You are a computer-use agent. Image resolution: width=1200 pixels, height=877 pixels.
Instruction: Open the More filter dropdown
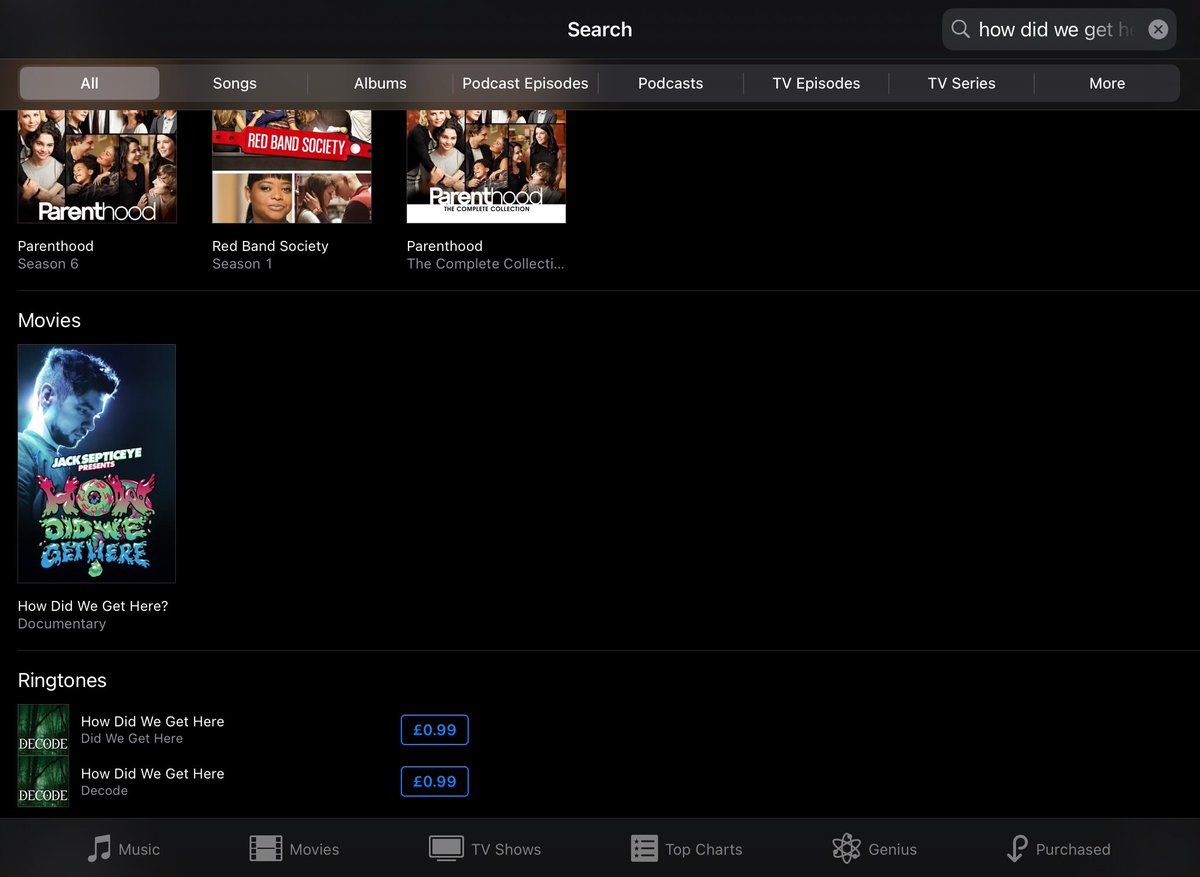(1107, 83)
